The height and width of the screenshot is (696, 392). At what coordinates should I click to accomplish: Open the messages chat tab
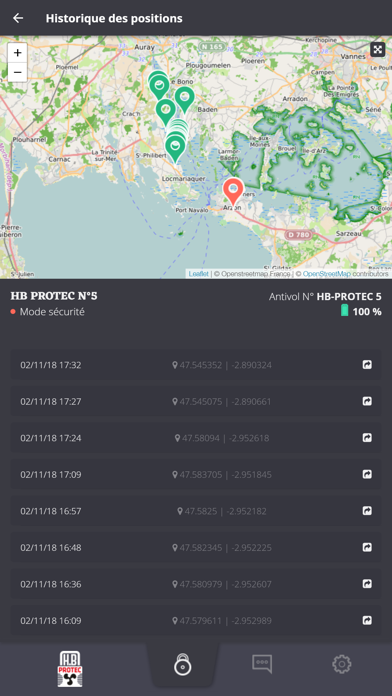pos(262,664)
